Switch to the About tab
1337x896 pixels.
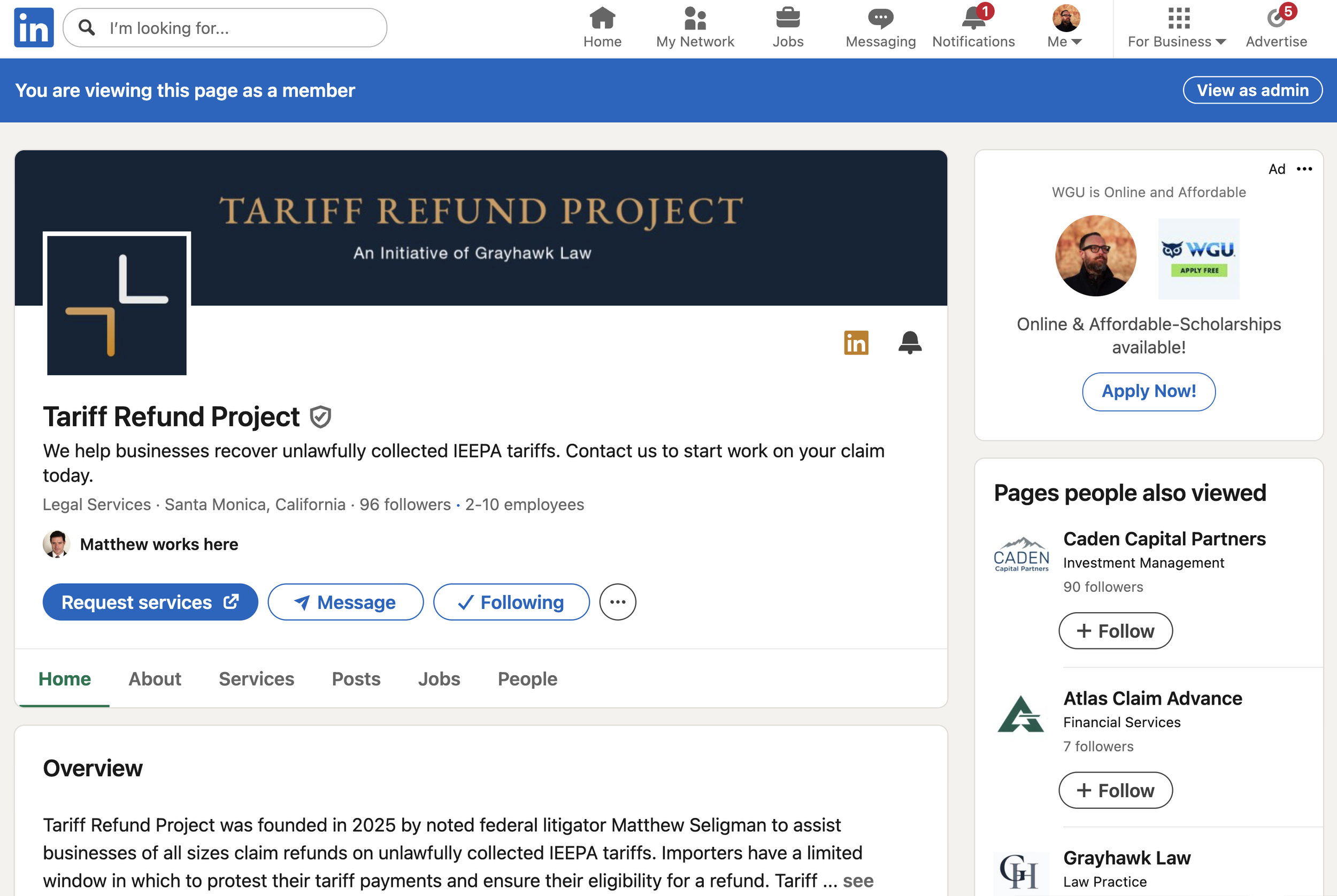pos(155,679)
